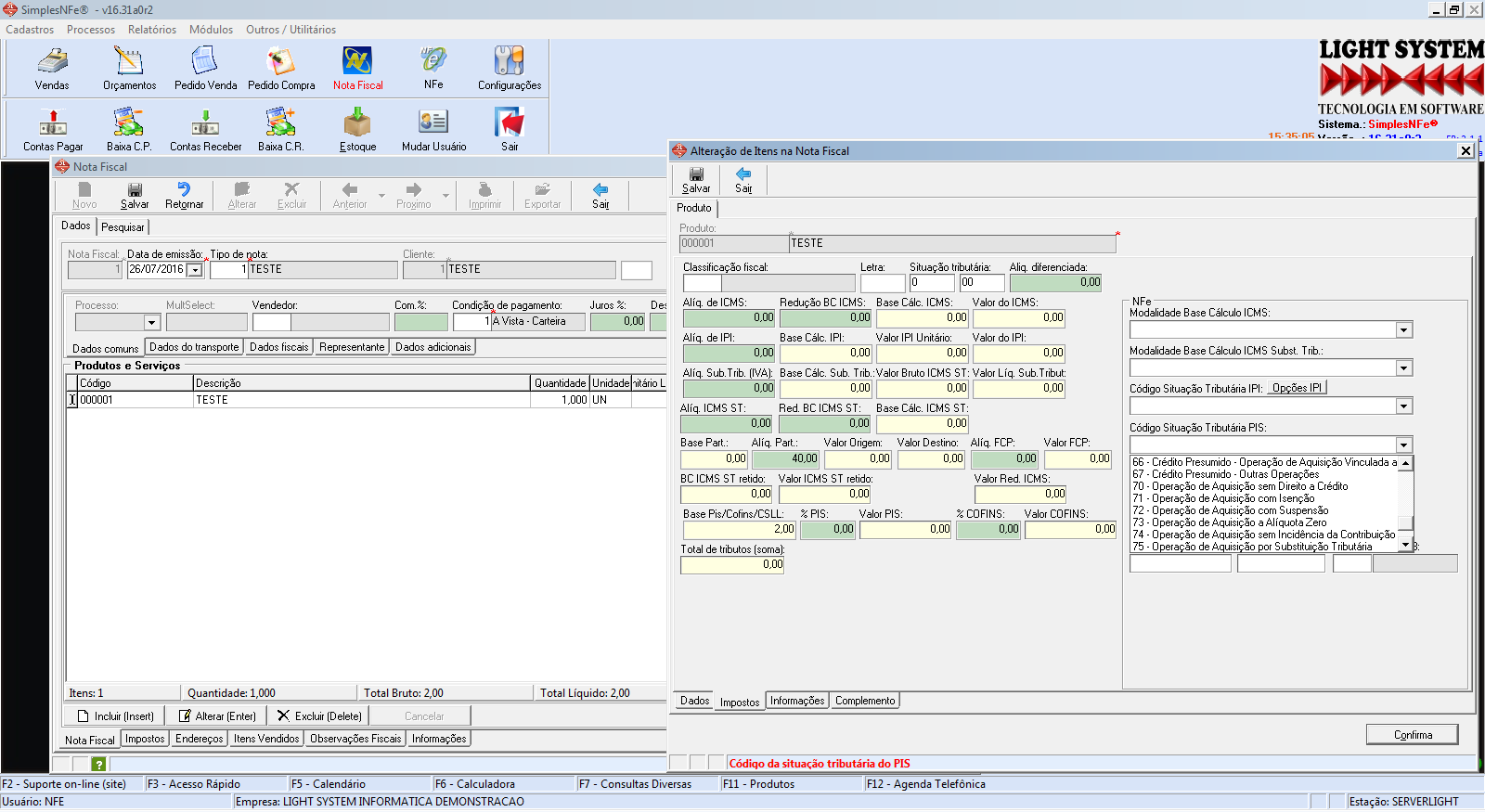The height and width of the screenshot is (812, 1485).
Task: Open Contas Receber icon
Action: tap(205, 130)
